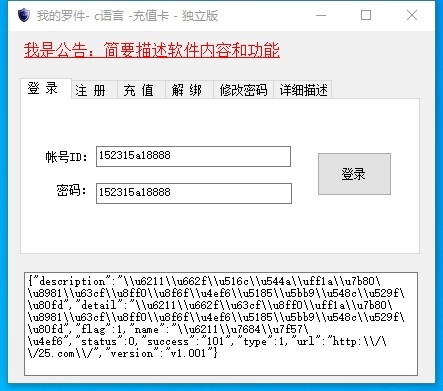Click the 登录 button
The height and width of the screenshot is (391, 443).
point(354,174)
